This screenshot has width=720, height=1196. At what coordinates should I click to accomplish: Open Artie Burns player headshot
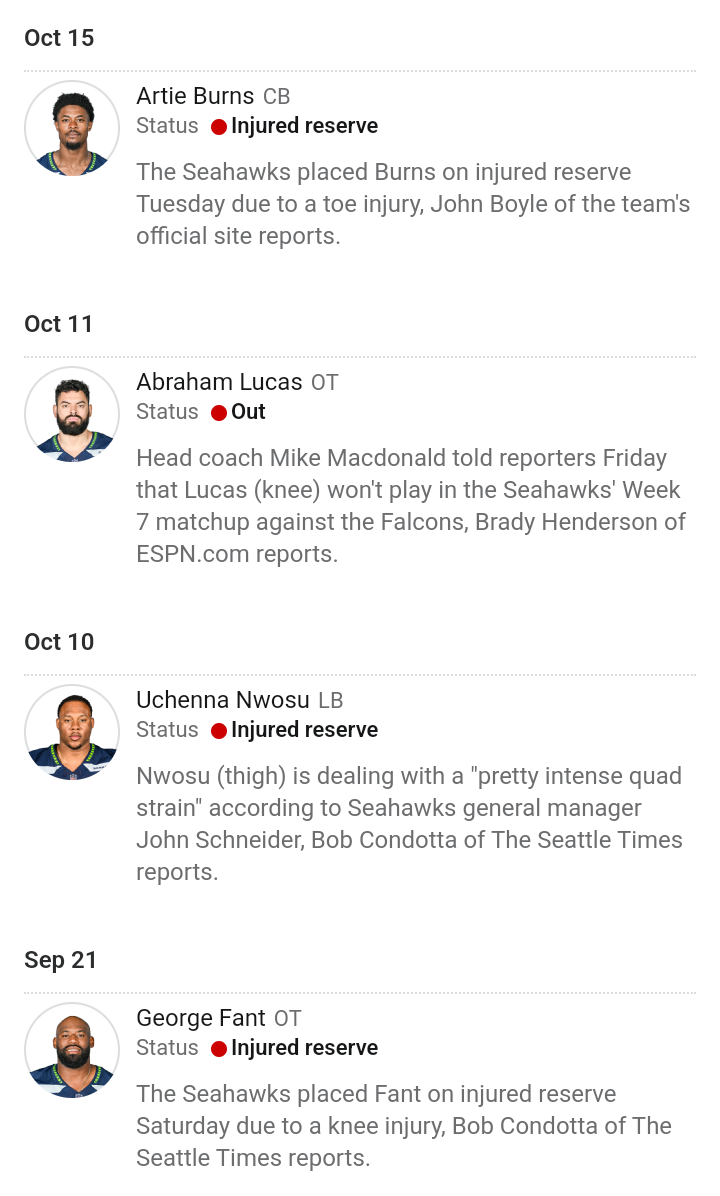coord(72,128)
